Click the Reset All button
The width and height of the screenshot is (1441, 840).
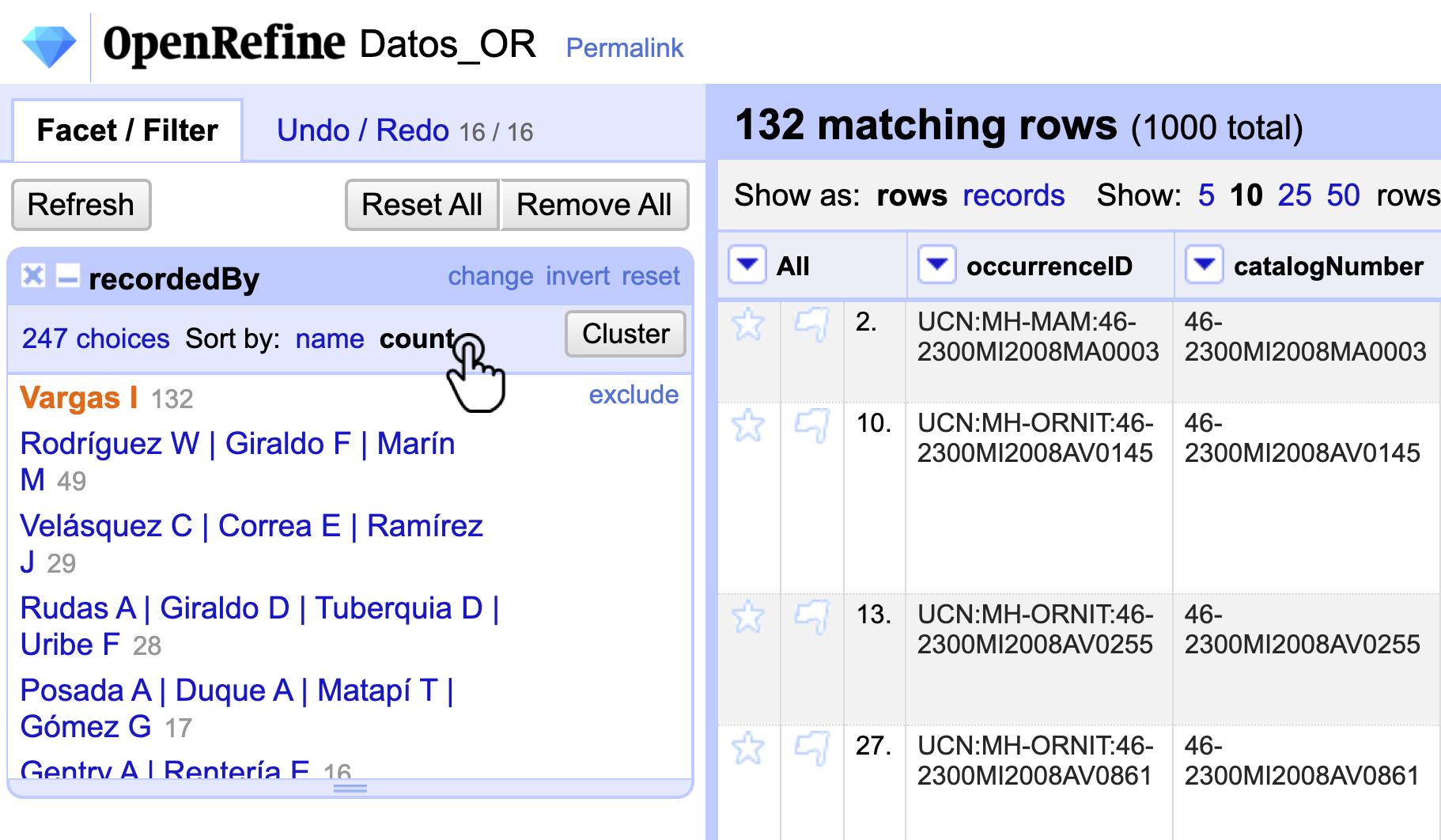click(422, 205)
